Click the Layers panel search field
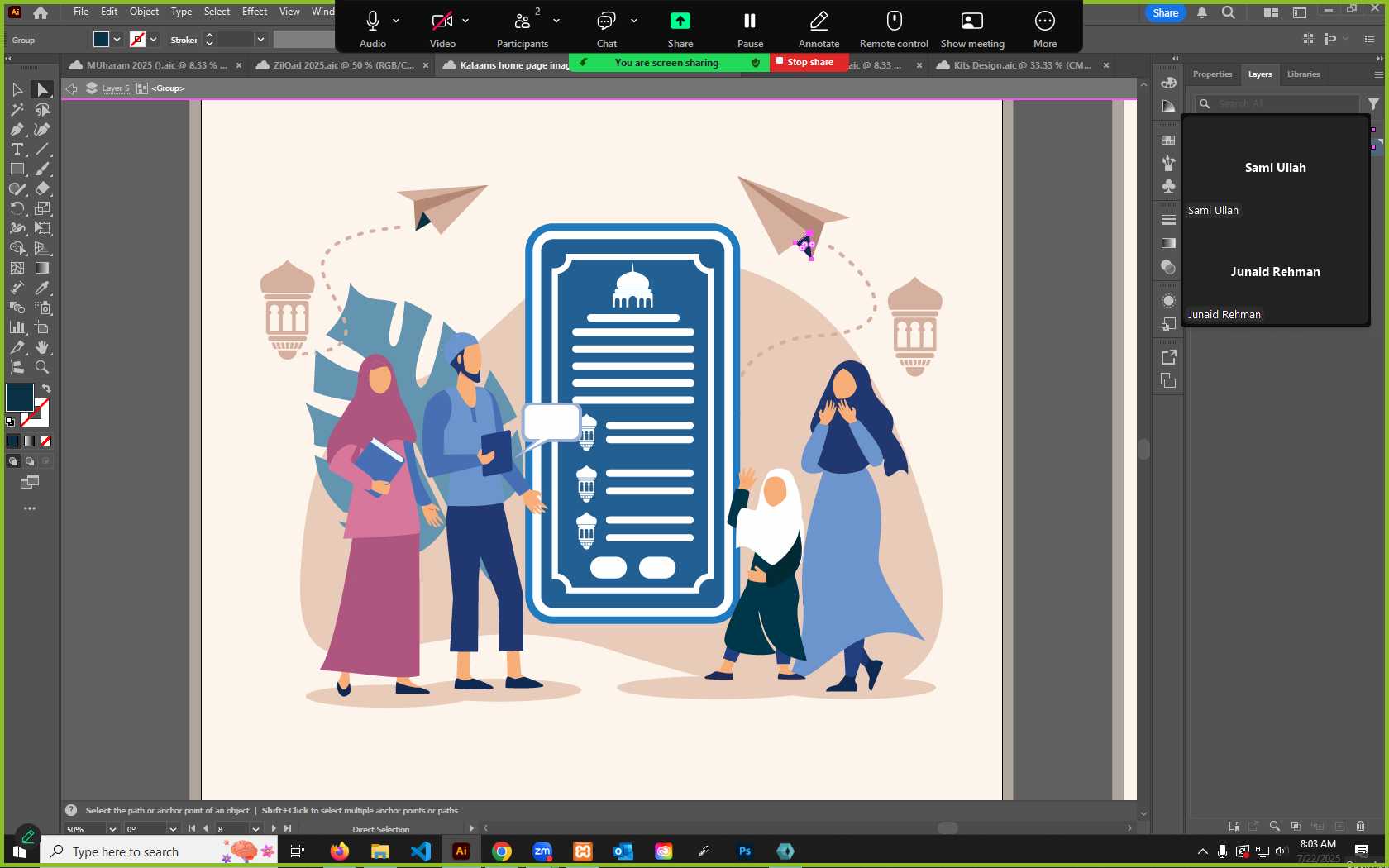The height and width of the screenshot is (868, 1389). pos(1277,103)
